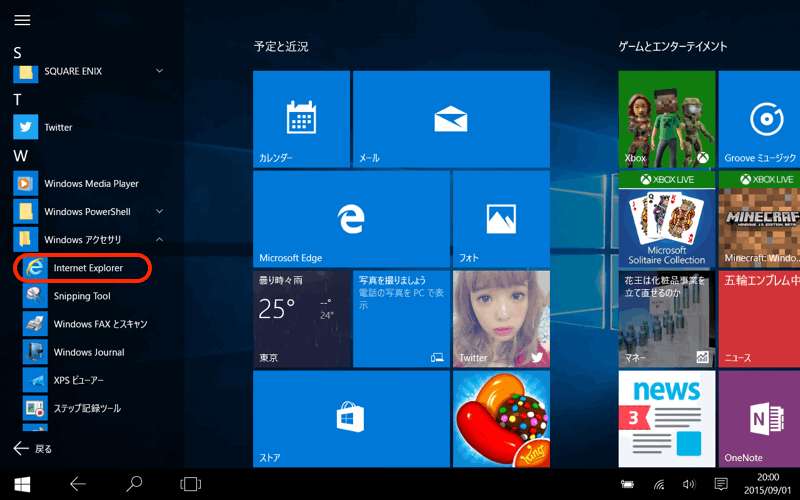
Task: Click the Windows Start button in the taskbar
Action: [x=22, y=484]
